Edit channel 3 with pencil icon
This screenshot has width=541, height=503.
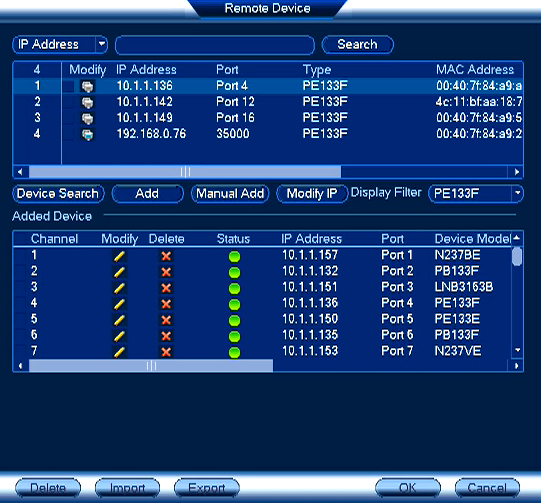119,288
